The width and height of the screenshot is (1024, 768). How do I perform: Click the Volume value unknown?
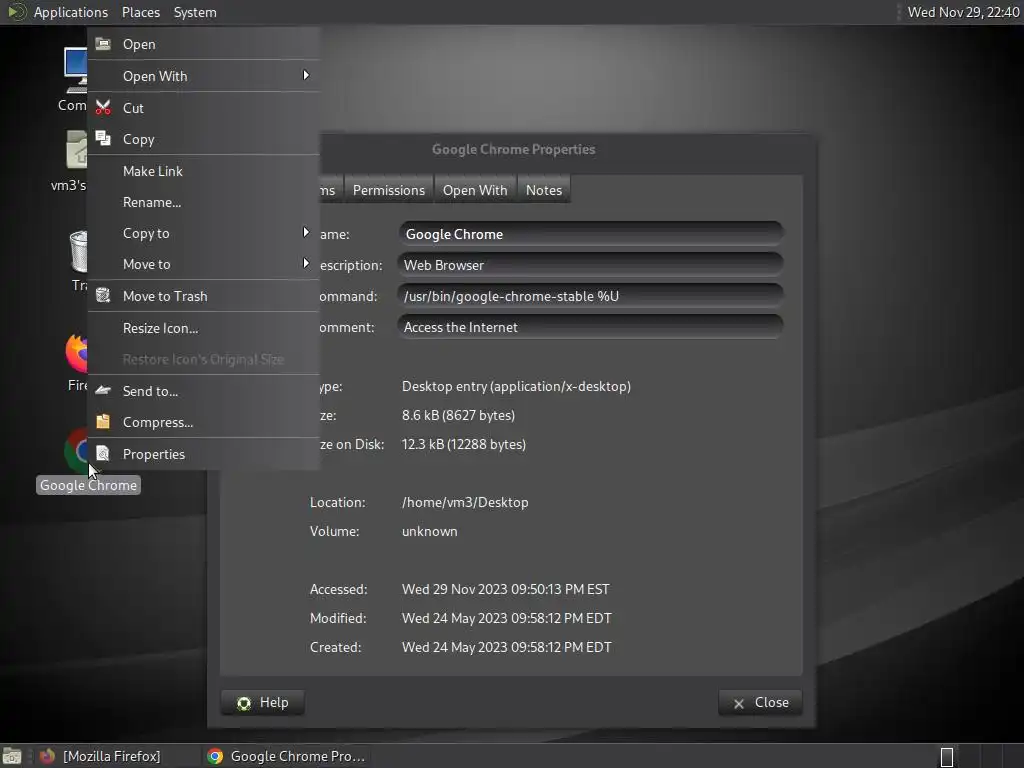click(429, 531)
